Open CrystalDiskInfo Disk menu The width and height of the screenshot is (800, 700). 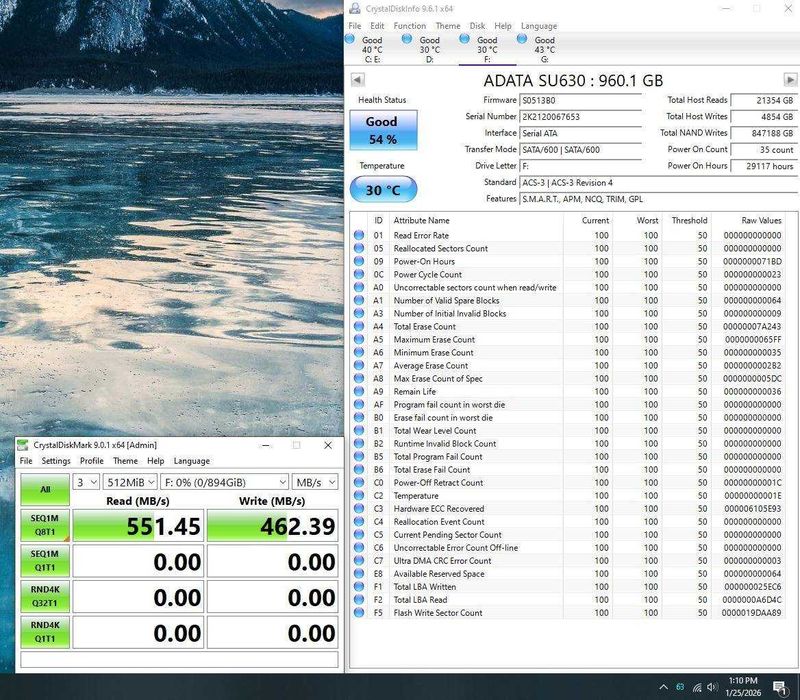point(478,26)
